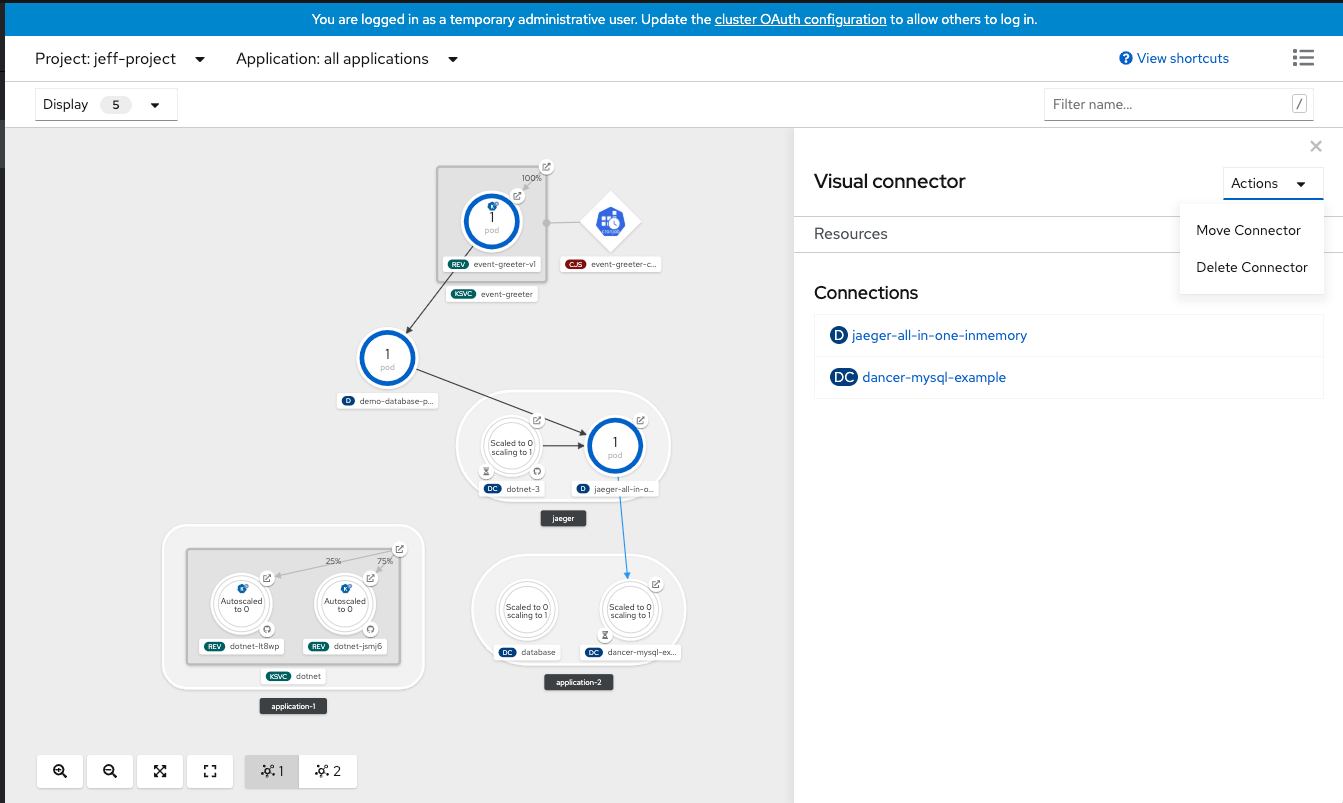This screenshot has height=803, width=1343.
Task: Fit topology to screen
Action: tap(160, 771)
